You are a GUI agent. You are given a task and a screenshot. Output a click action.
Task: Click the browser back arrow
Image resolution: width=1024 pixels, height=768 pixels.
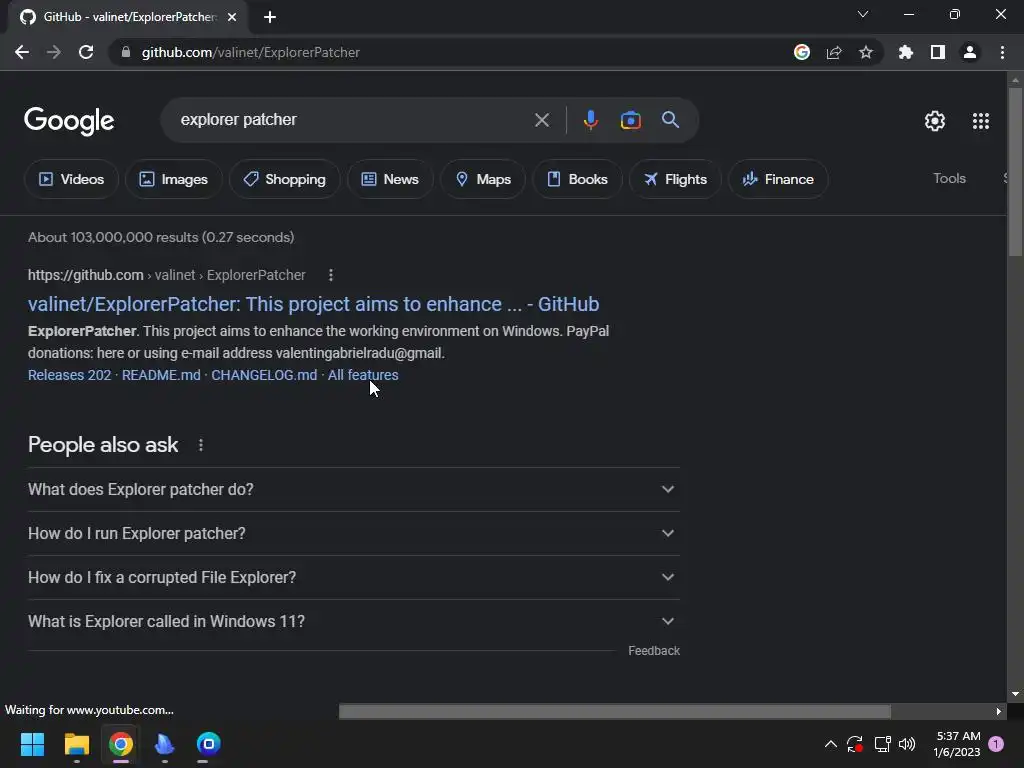pos(22,52)
